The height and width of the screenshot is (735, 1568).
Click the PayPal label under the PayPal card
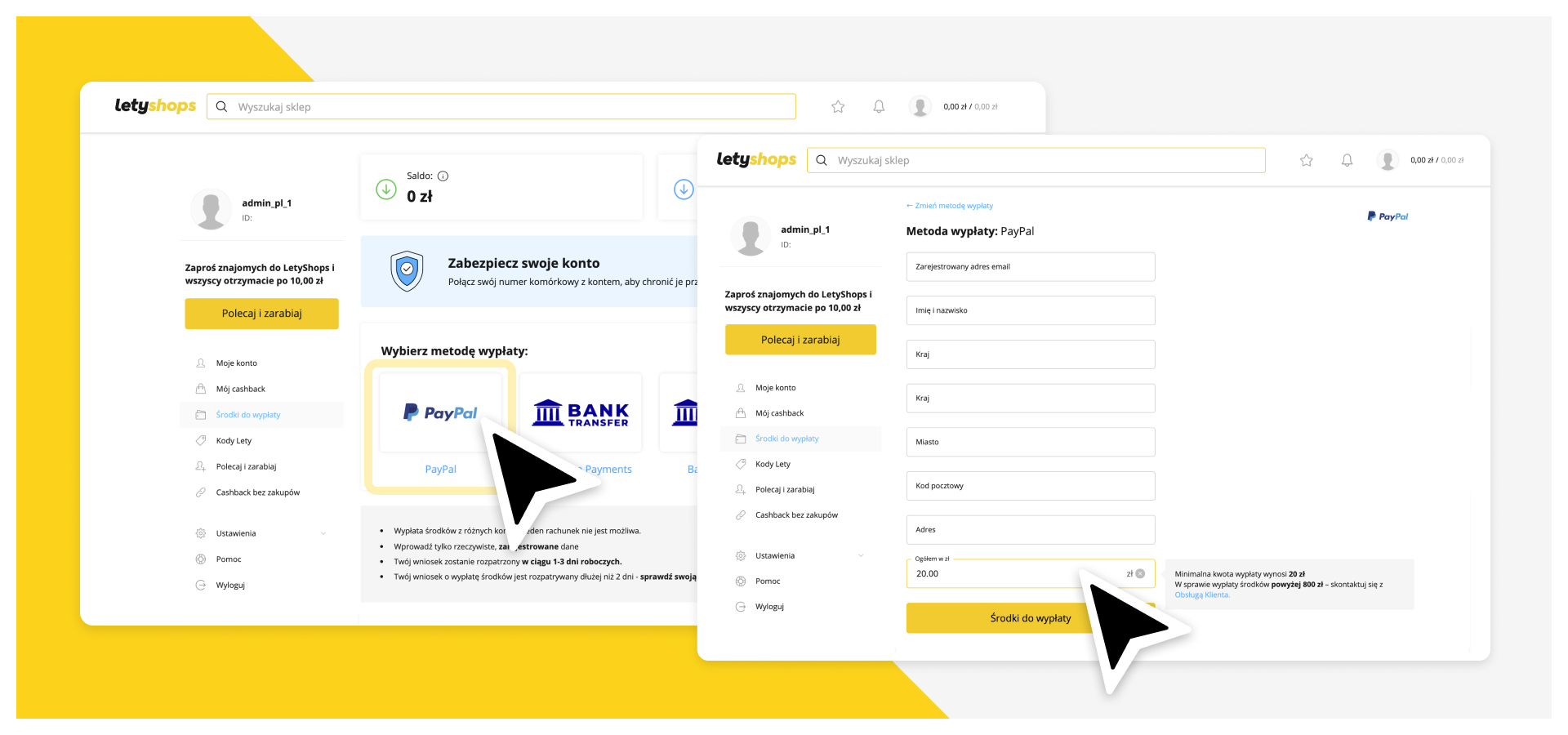click(x=440, y=469)
